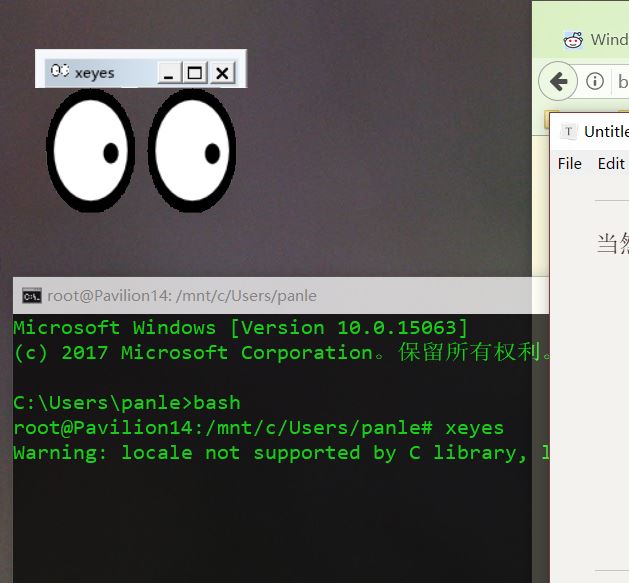Click the browser back arrow button

[558, 81]
